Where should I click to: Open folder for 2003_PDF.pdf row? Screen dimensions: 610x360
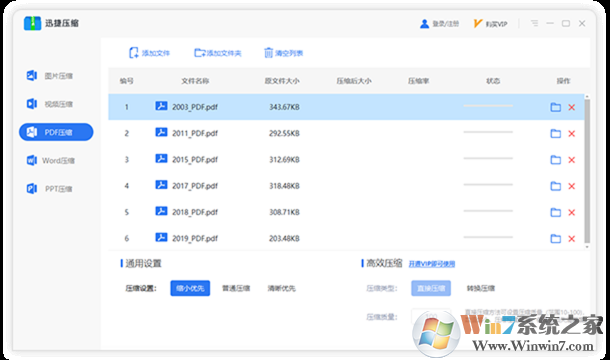pos(556,107)
